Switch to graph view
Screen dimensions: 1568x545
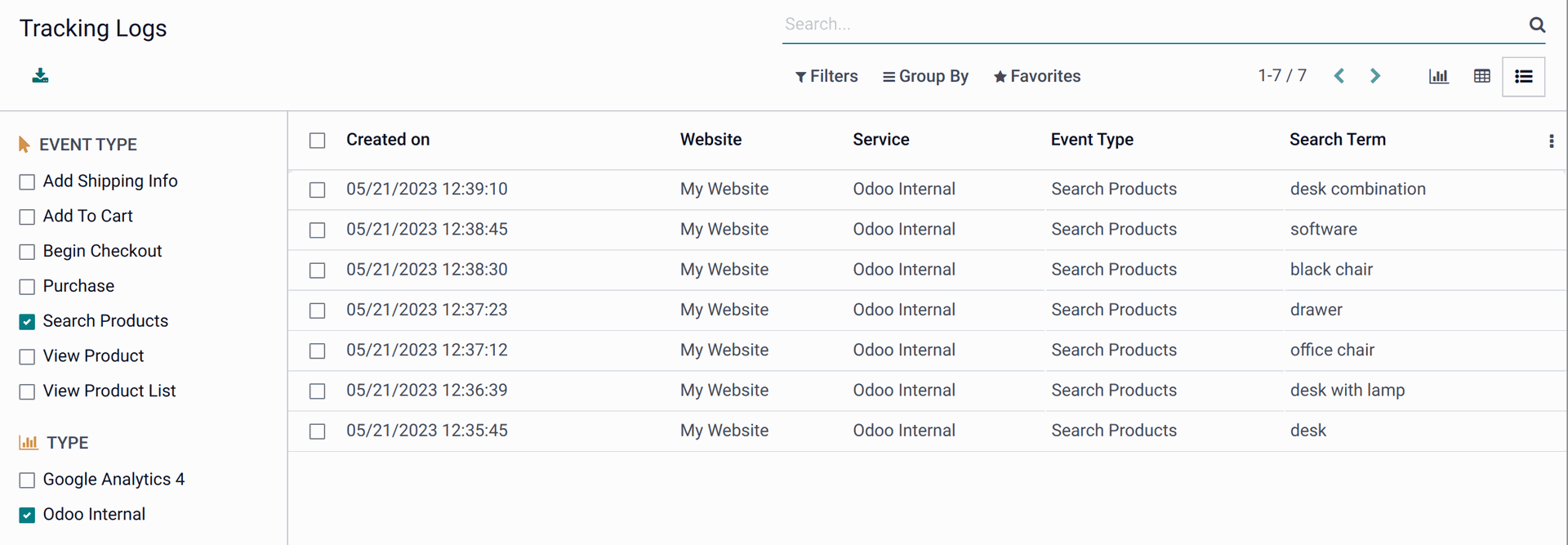click(x=1439, y=76)
